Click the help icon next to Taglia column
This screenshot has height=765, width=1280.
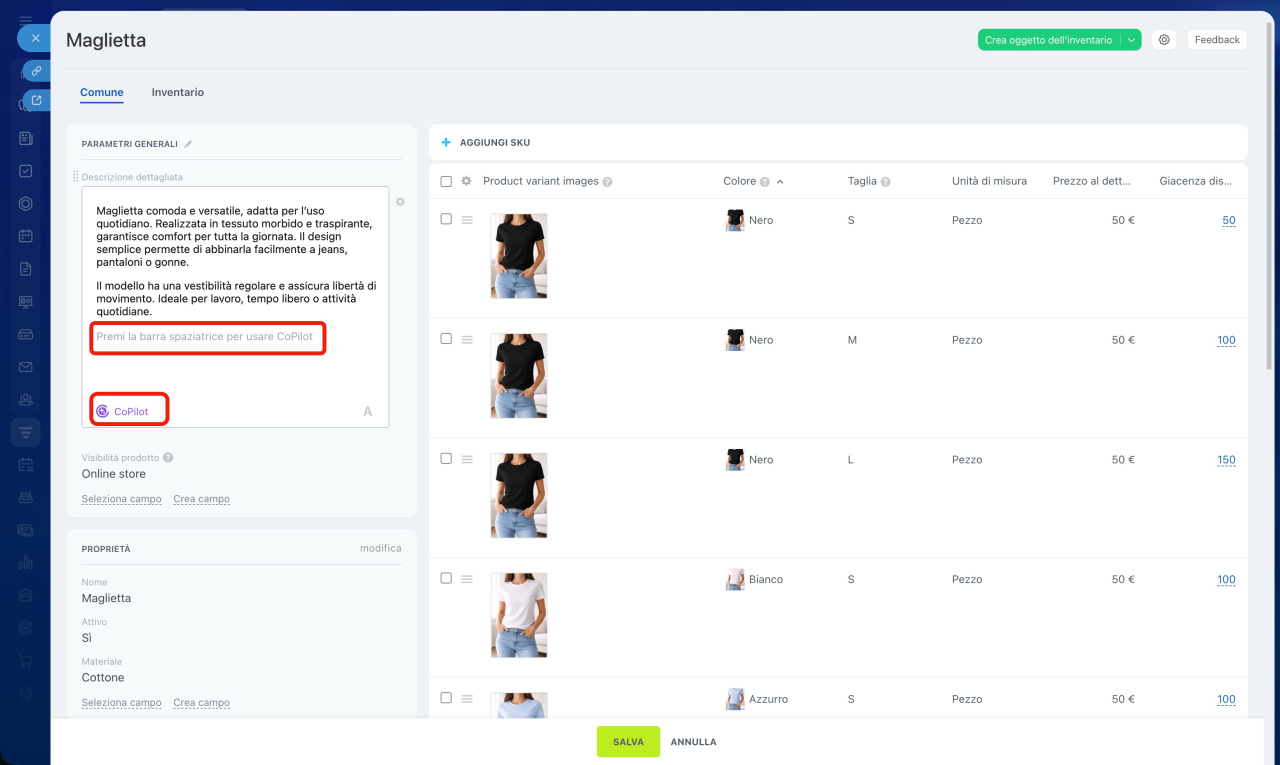point(886,182)
